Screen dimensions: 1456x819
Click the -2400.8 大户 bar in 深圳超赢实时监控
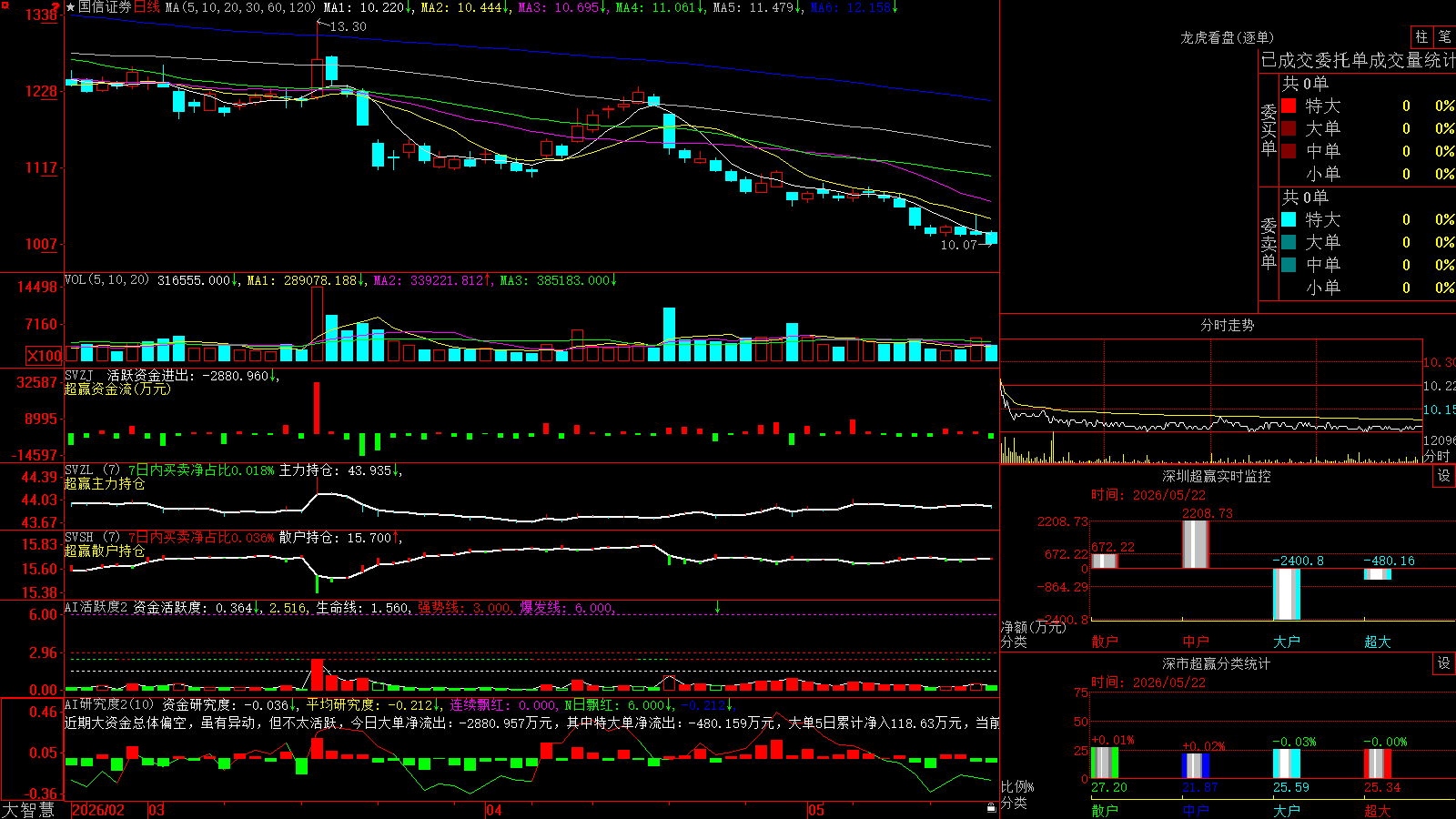[x=1287, y=594]
